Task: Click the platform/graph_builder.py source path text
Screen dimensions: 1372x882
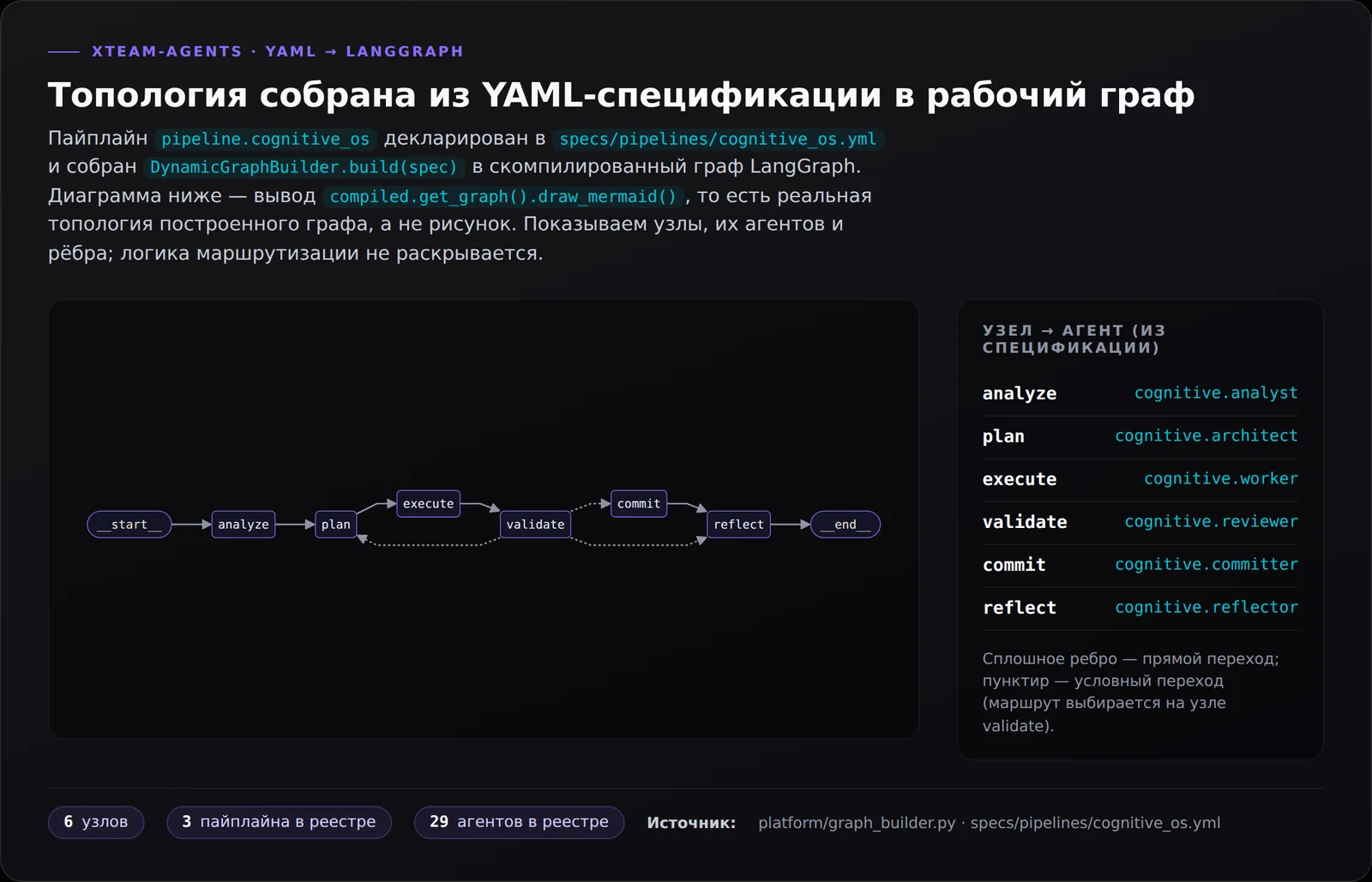Action: point(857,823)
